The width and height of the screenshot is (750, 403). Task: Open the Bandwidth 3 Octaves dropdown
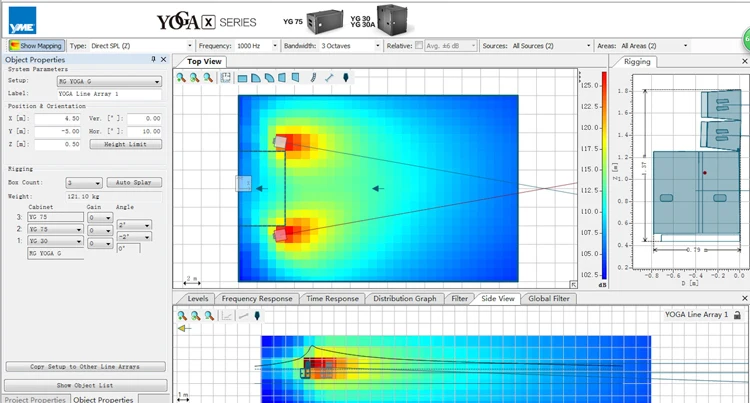pyautogui.click(x=378, y=46)
